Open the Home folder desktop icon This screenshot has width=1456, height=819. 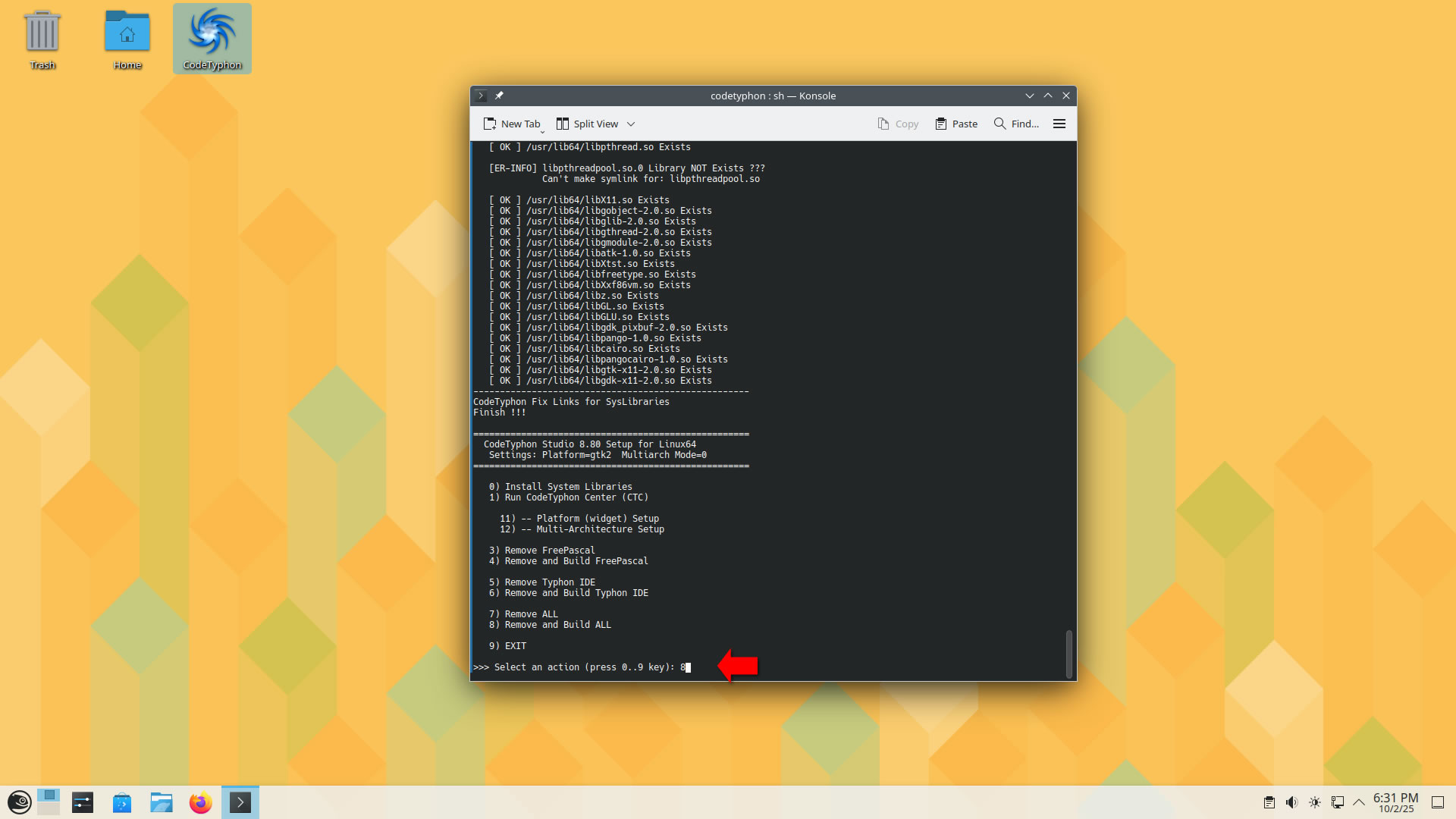(127, 38)
